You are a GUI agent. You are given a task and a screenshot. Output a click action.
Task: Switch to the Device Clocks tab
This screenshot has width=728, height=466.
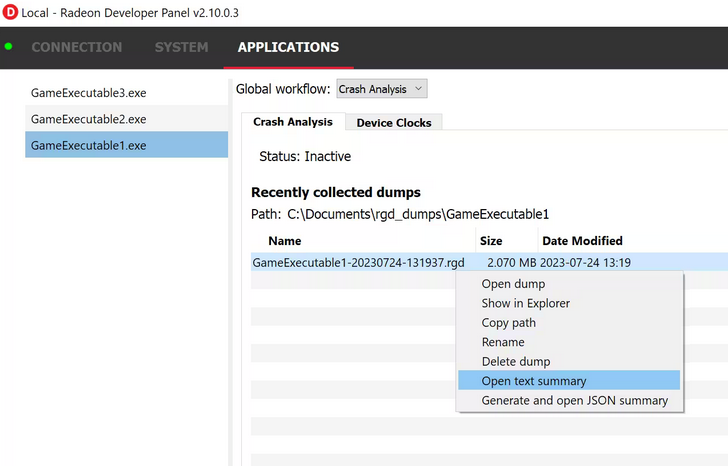pos(394,122)
